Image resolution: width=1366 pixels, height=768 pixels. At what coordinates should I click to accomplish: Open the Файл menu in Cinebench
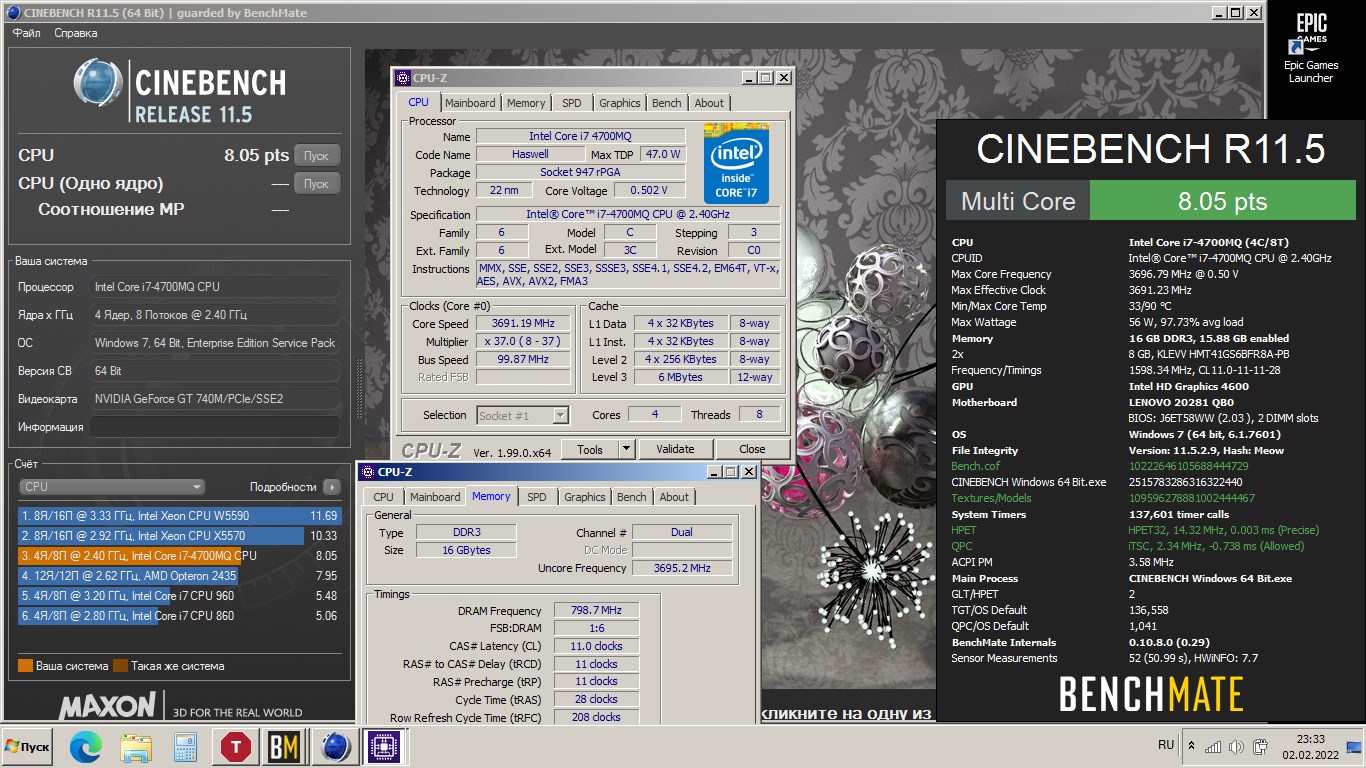point(27,33)
